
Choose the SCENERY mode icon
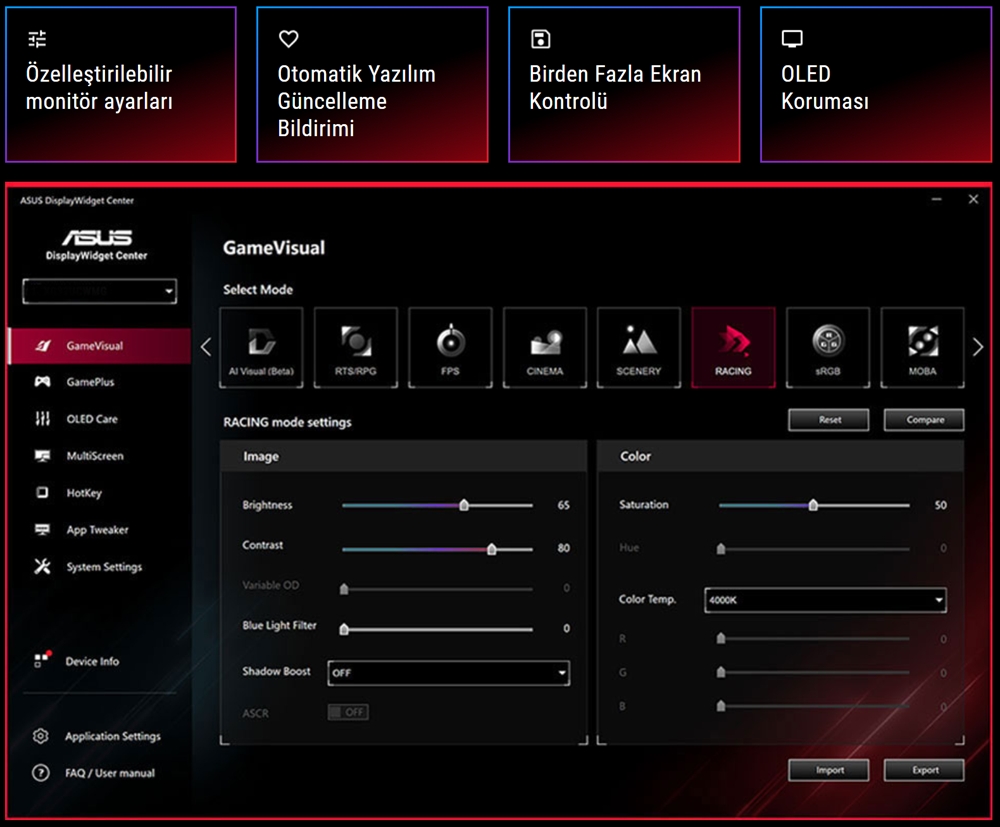point(639,347)
